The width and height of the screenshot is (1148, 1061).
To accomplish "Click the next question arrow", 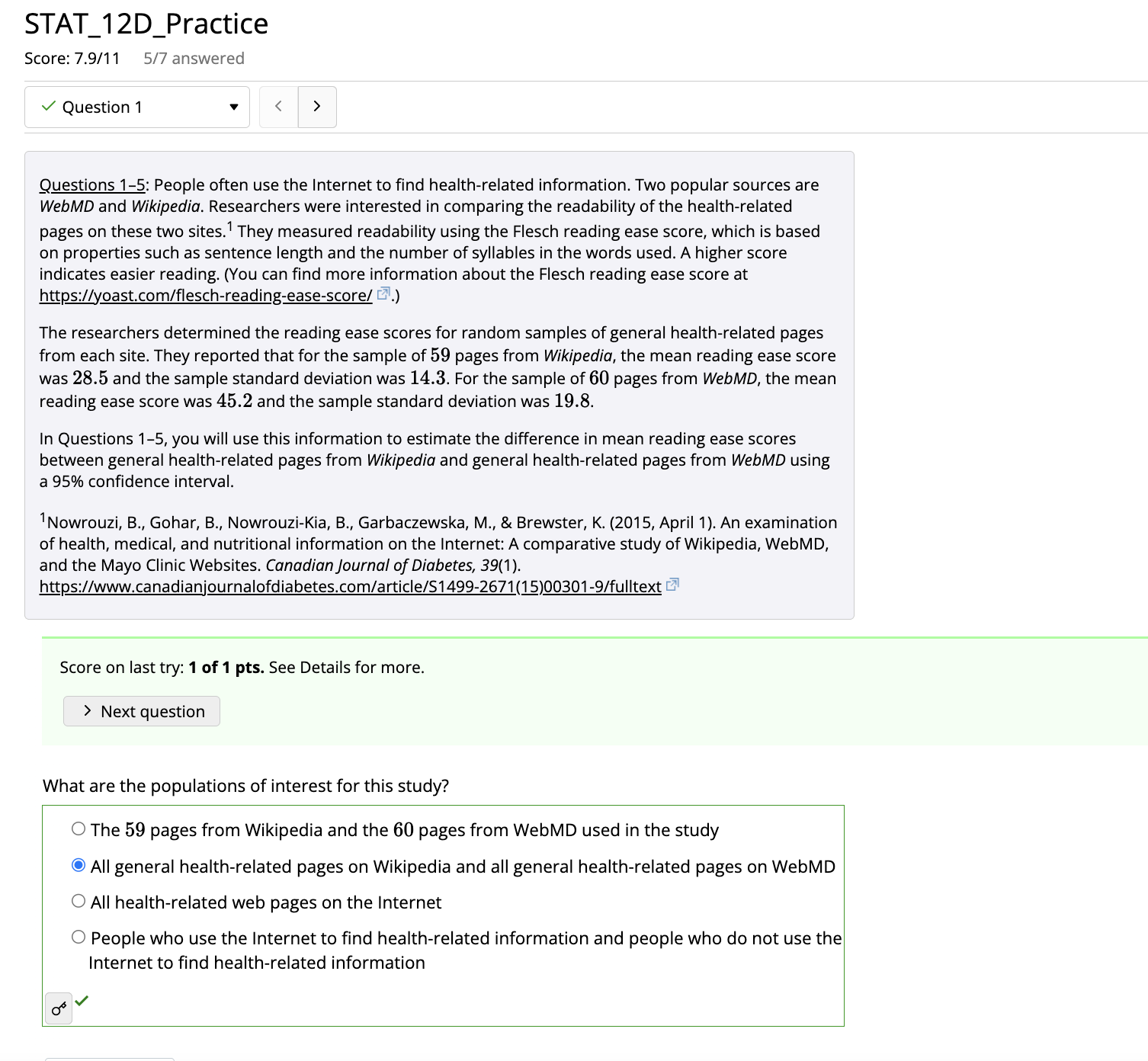I will 317,107.
